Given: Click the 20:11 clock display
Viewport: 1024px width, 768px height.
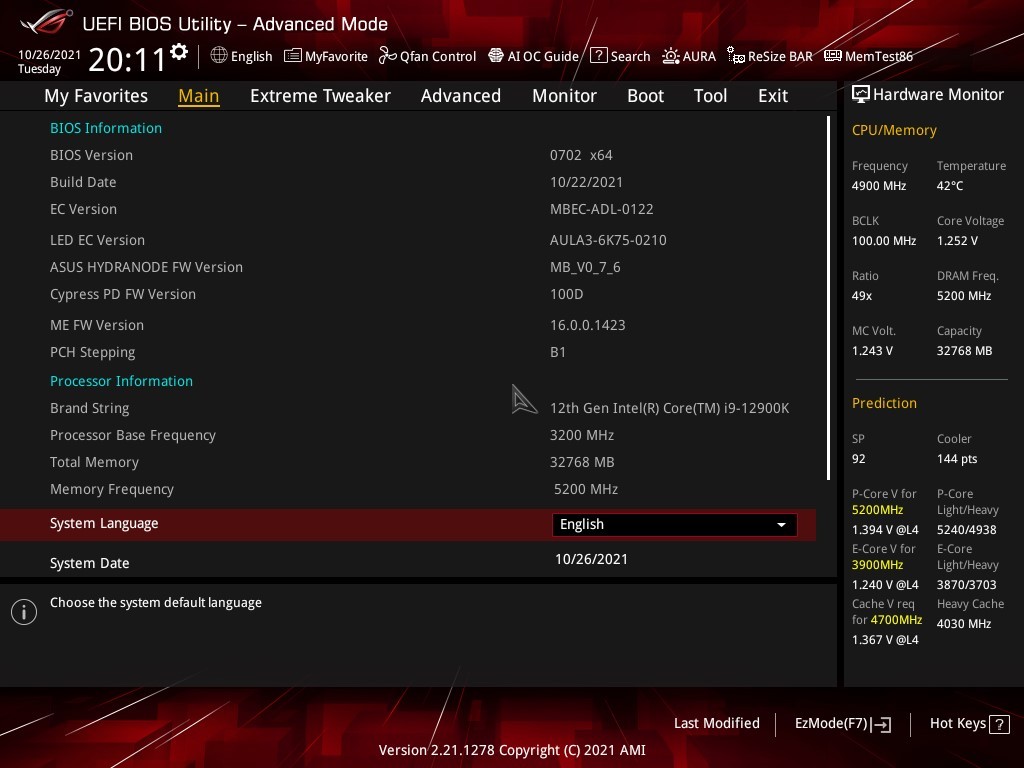Looking at the screenshot, I should tap(127, 59).
